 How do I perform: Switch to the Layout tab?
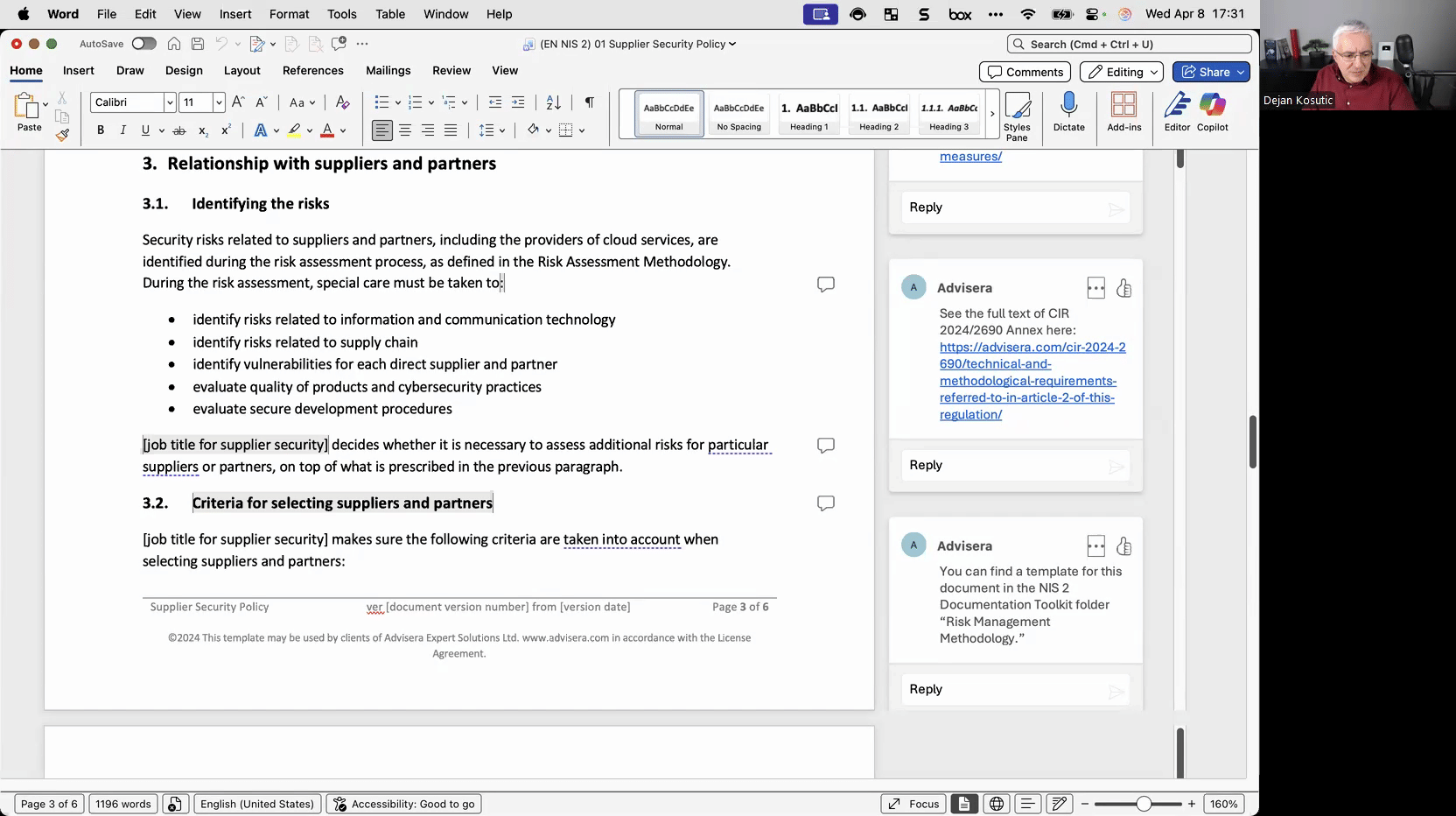tap(241, 70)
